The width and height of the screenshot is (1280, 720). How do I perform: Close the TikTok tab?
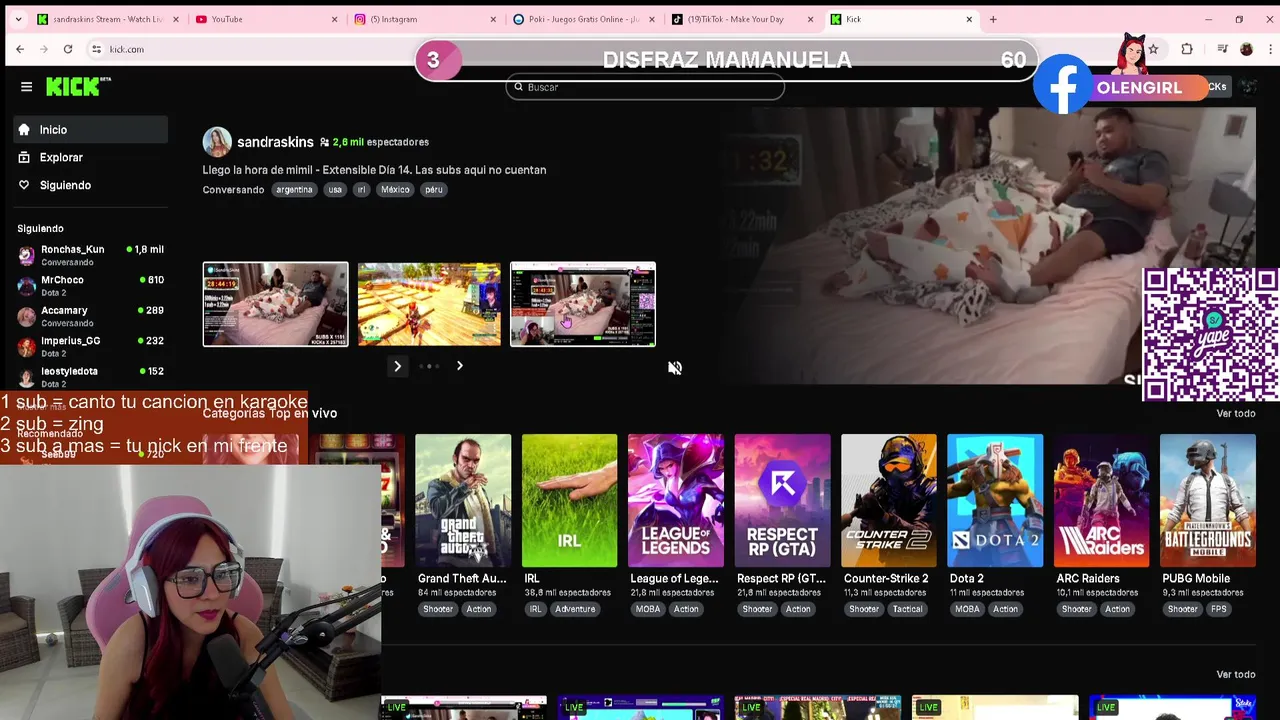point(811,19)
